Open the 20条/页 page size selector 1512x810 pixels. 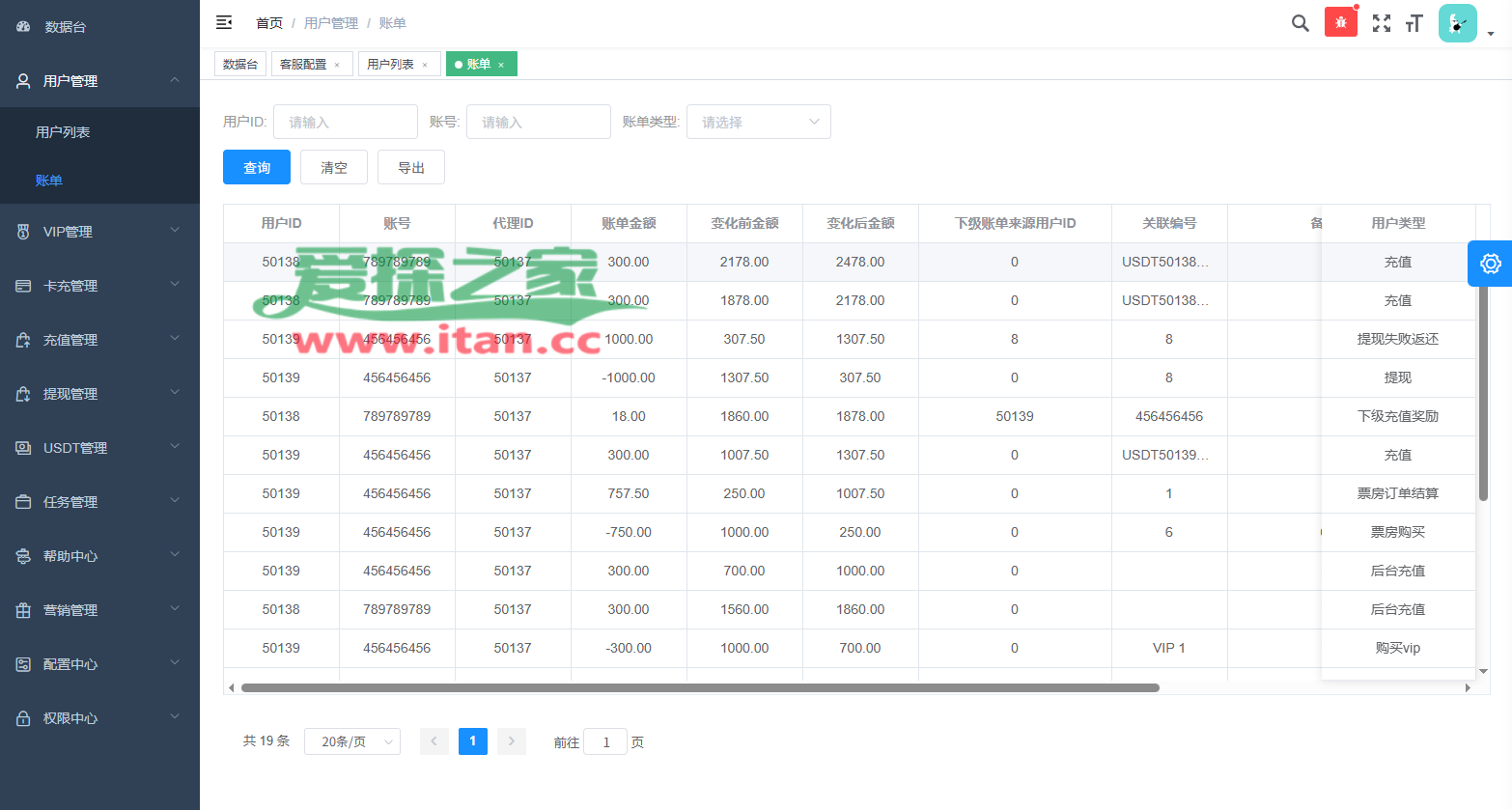(352, 741)
